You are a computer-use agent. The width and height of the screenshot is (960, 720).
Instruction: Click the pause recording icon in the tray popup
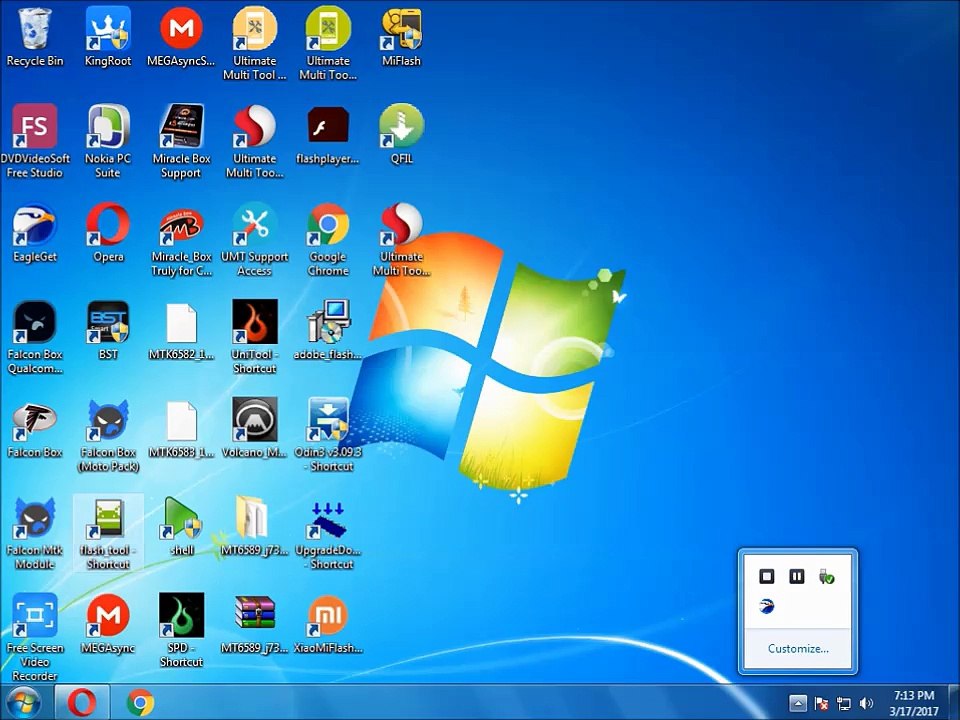tap(797, 576)
